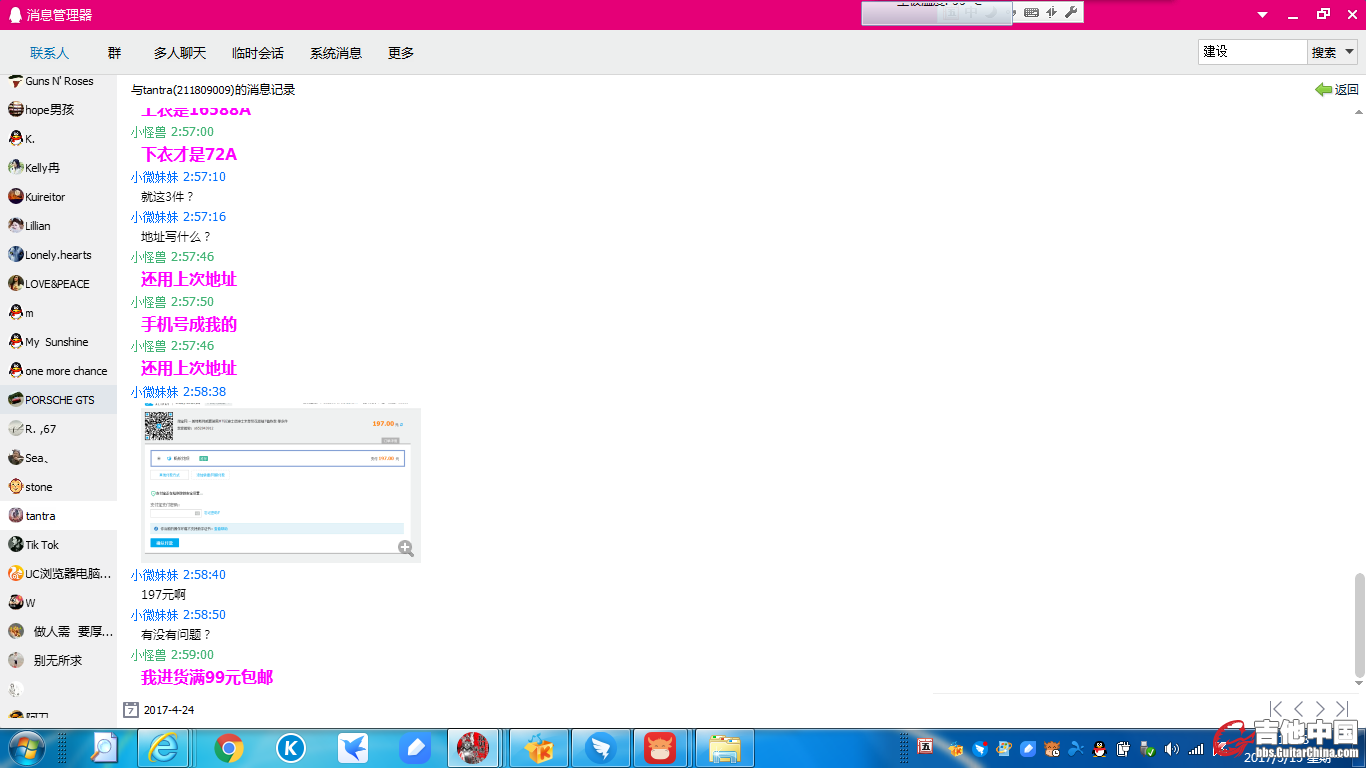Click the IME wrench settings icon
1366x768 pixels.
pos(1071,13)
